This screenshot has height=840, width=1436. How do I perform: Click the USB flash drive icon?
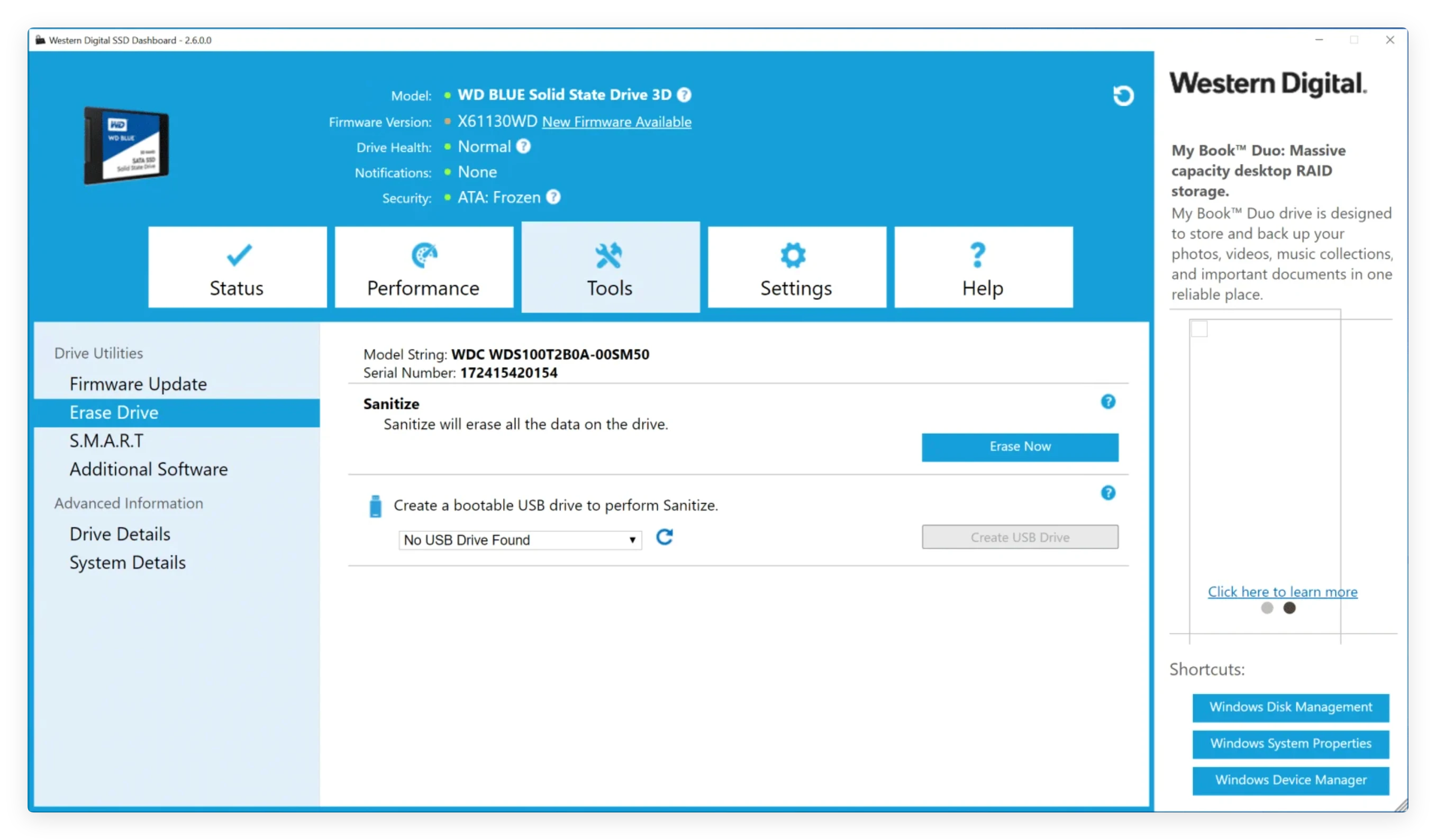point(375,506)
